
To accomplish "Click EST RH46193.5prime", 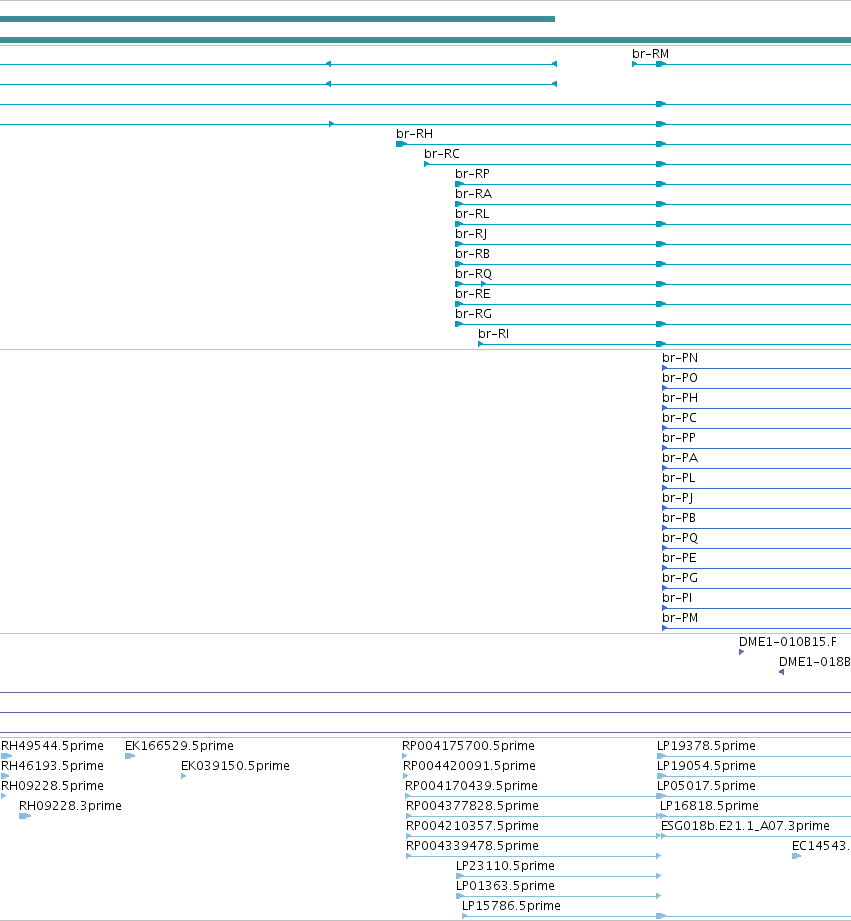I will point(52,765).
